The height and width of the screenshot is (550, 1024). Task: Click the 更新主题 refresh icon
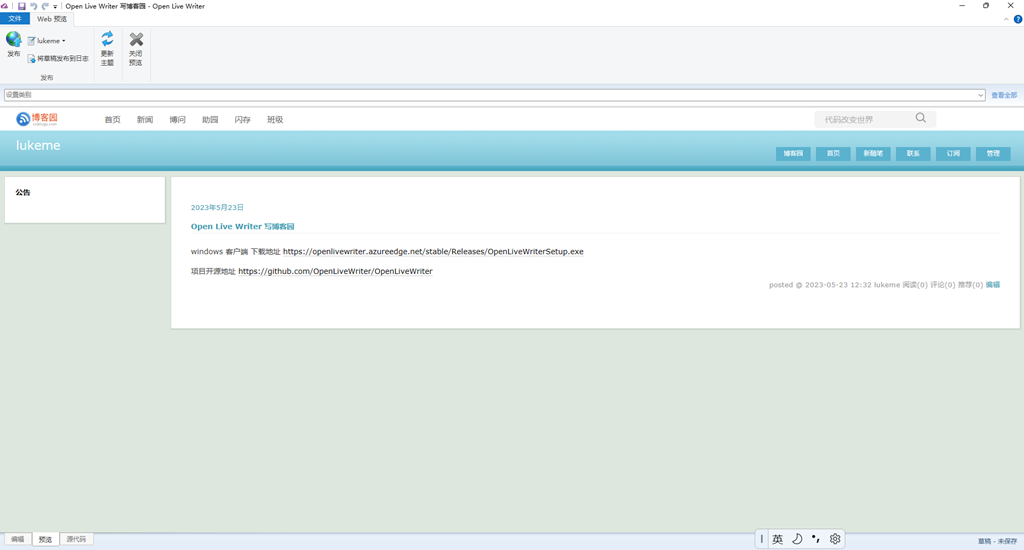point(107,39)
